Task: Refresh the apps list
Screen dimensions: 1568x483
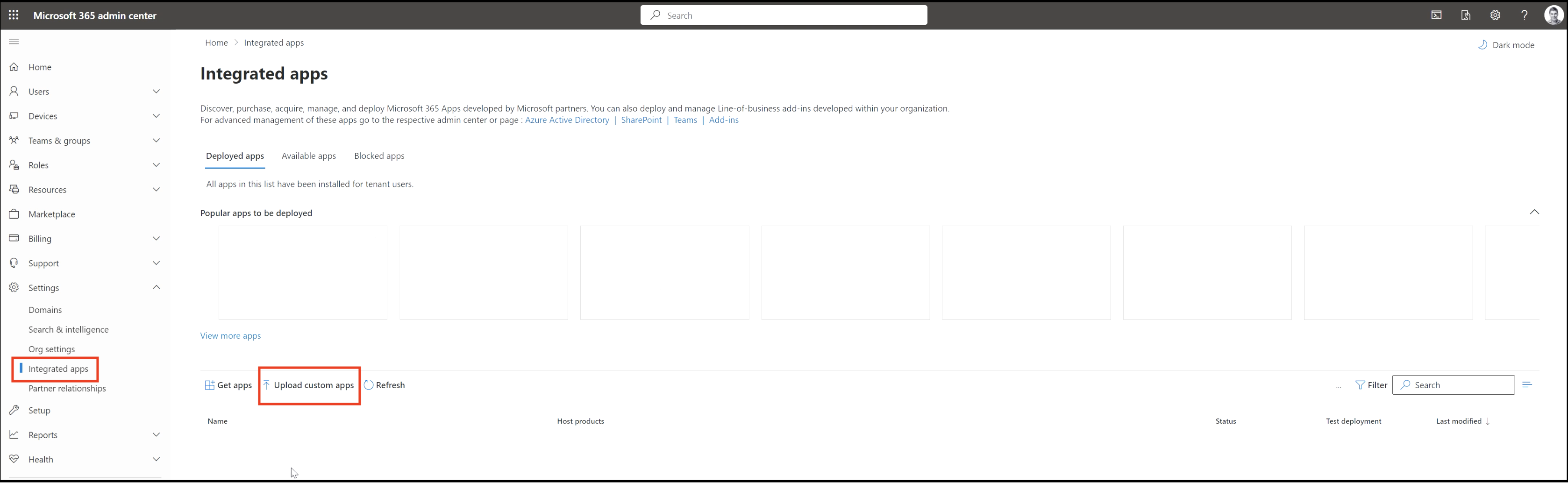Action: click(385, 385)
